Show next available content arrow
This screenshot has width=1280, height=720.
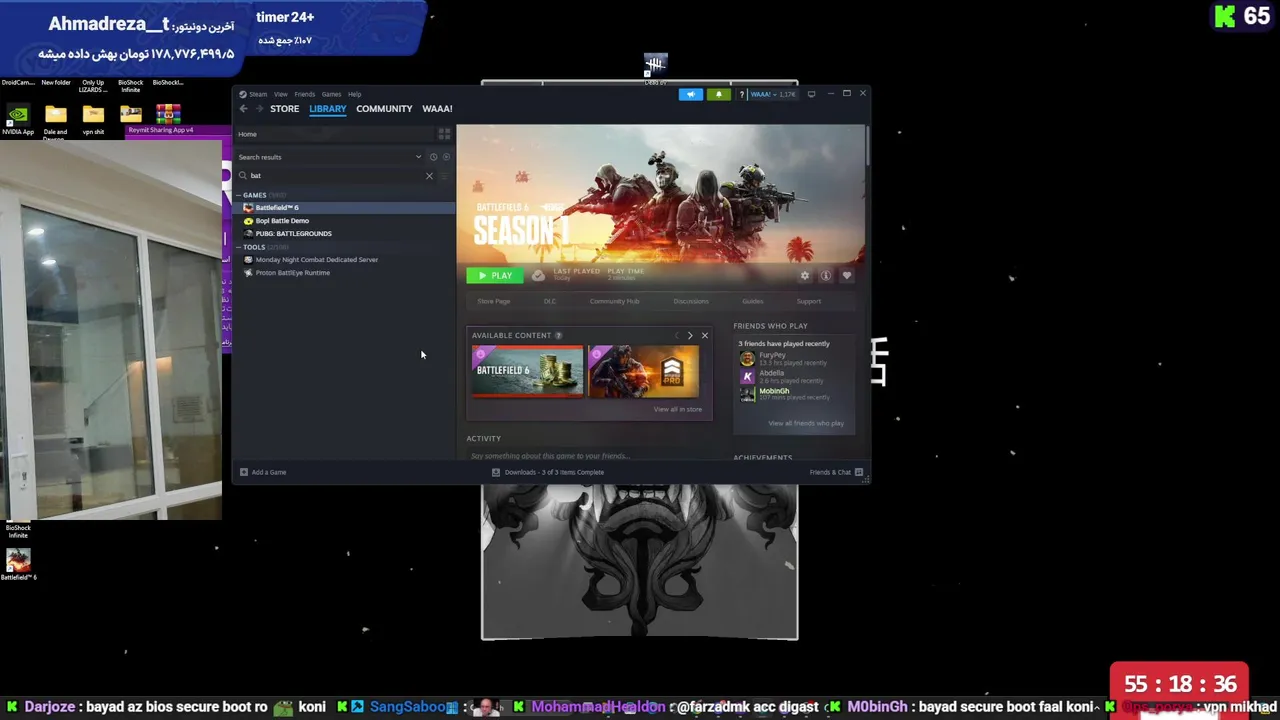[x=689, y=336]
